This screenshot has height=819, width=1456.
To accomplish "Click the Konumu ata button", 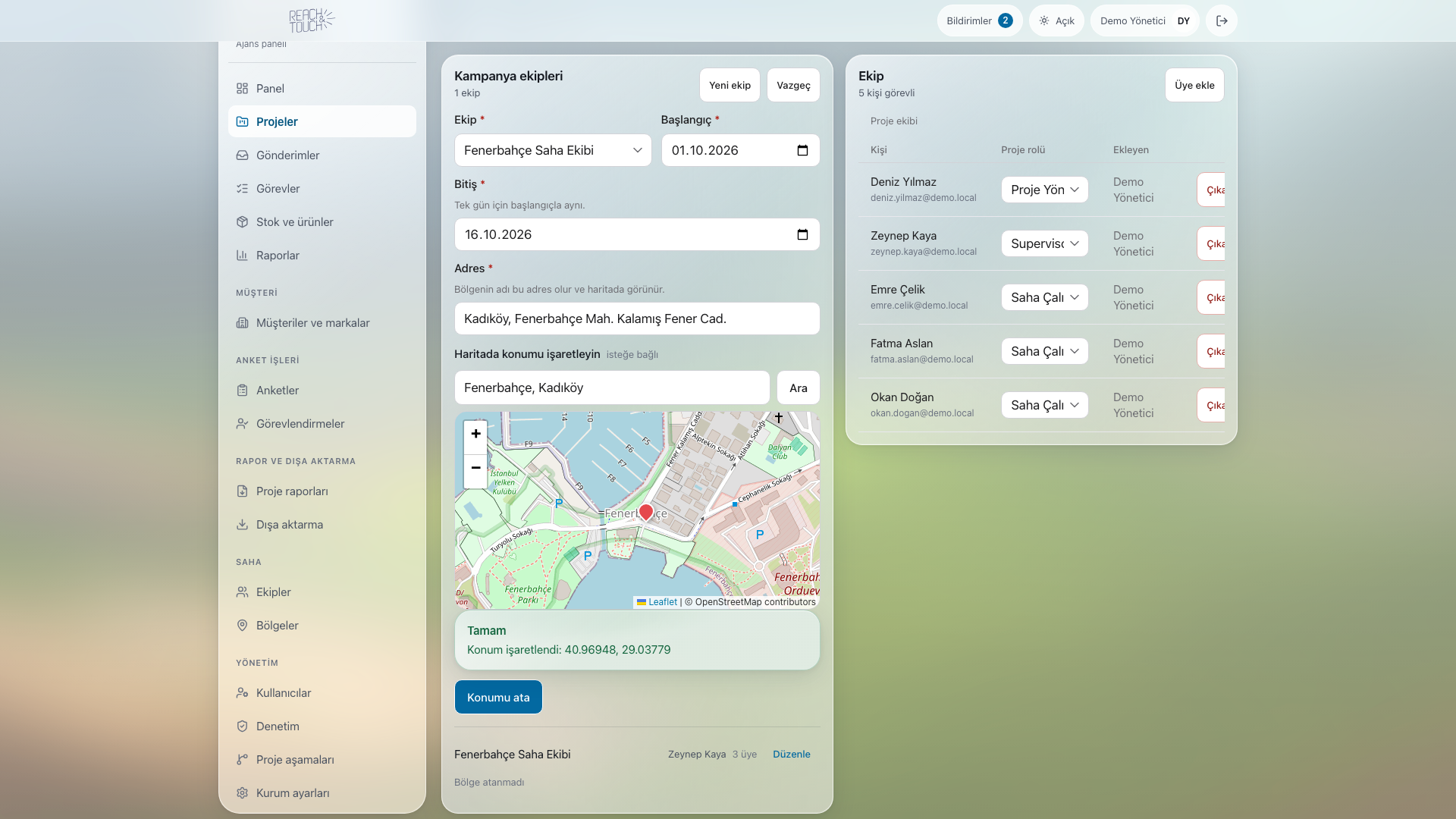I will 498,697.
